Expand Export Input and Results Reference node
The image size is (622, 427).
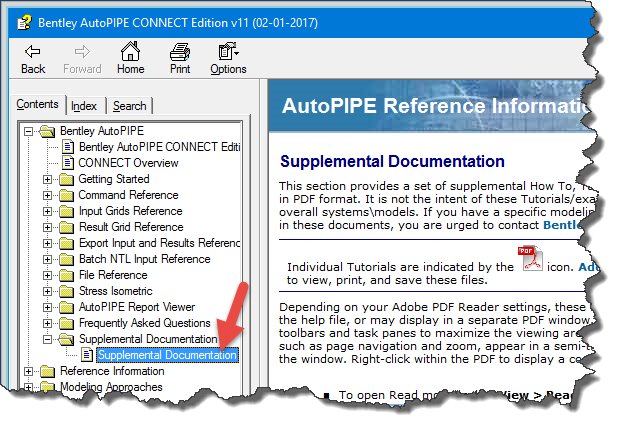coord(47,243)
